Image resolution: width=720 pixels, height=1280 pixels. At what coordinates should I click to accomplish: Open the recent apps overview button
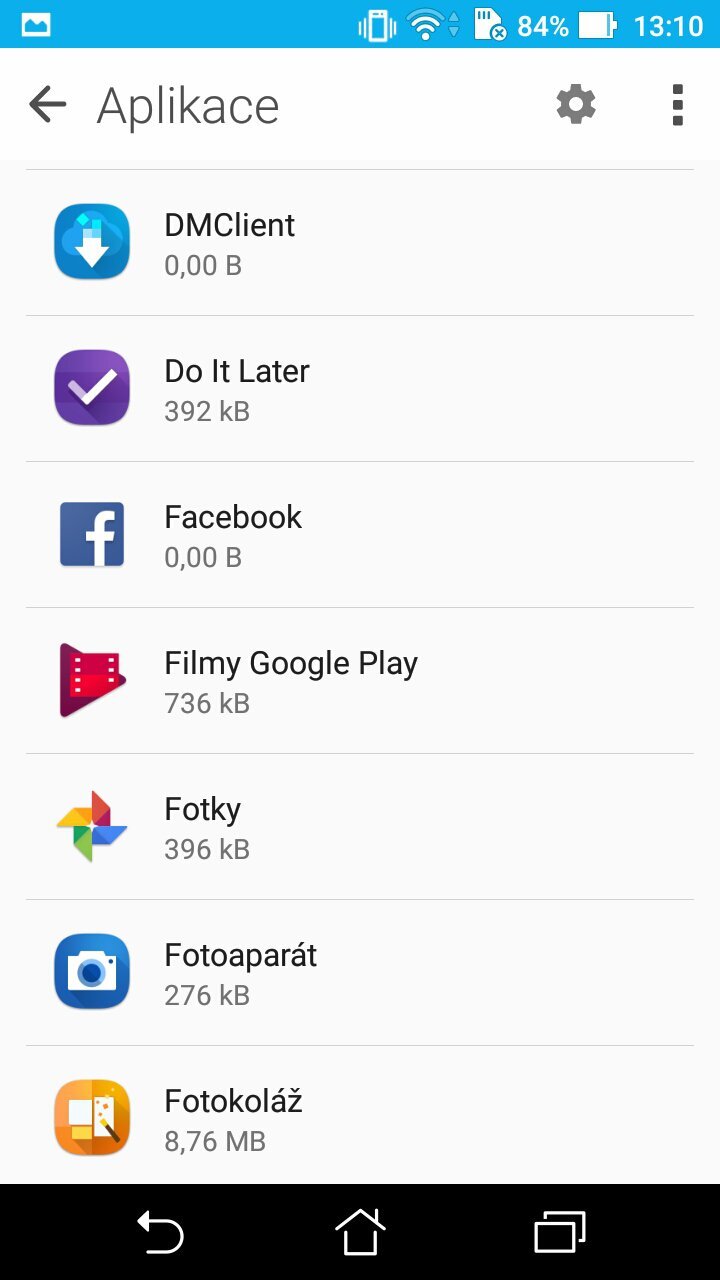(559, 1232)
